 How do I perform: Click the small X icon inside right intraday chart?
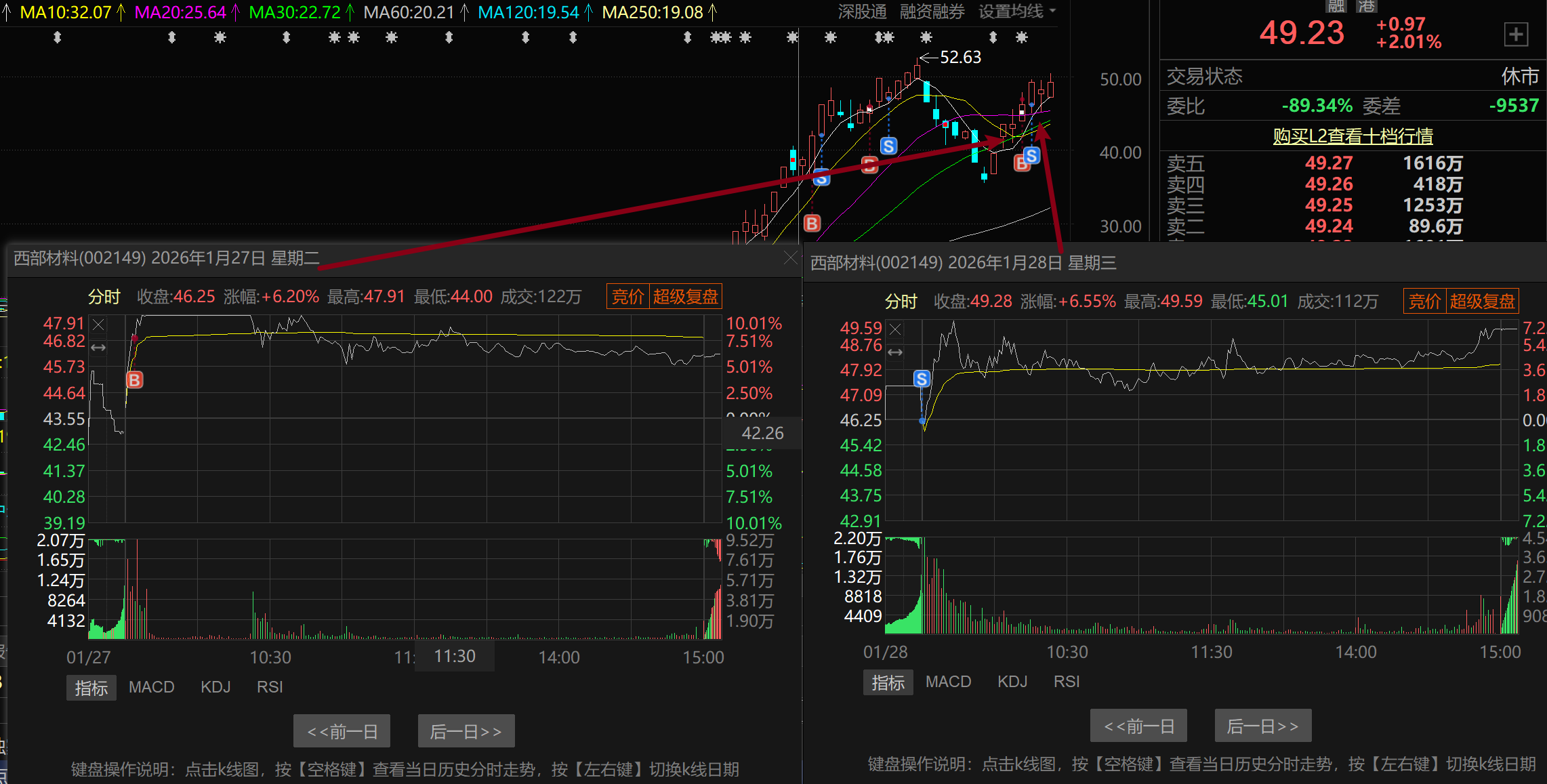[895, 329]
